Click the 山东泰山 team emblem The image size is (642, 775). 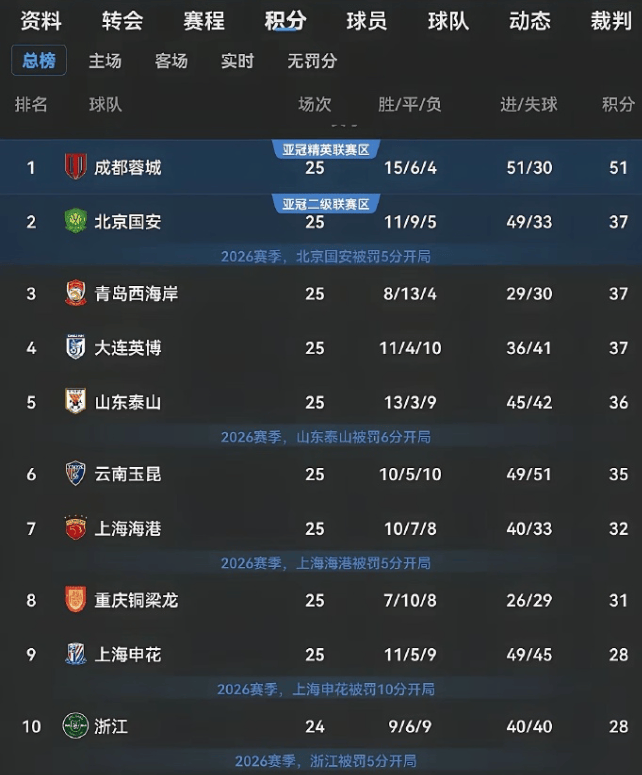76,401
